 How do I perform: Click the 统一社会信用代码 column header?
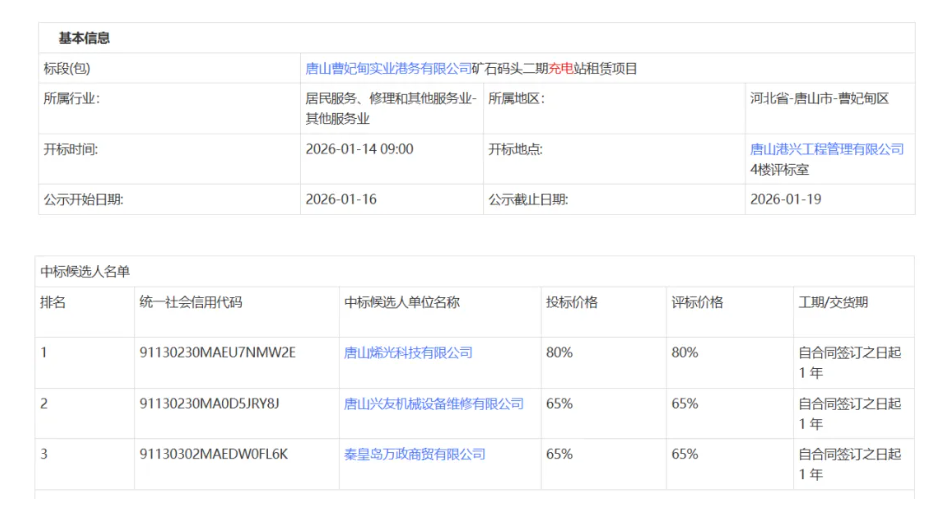190,302
